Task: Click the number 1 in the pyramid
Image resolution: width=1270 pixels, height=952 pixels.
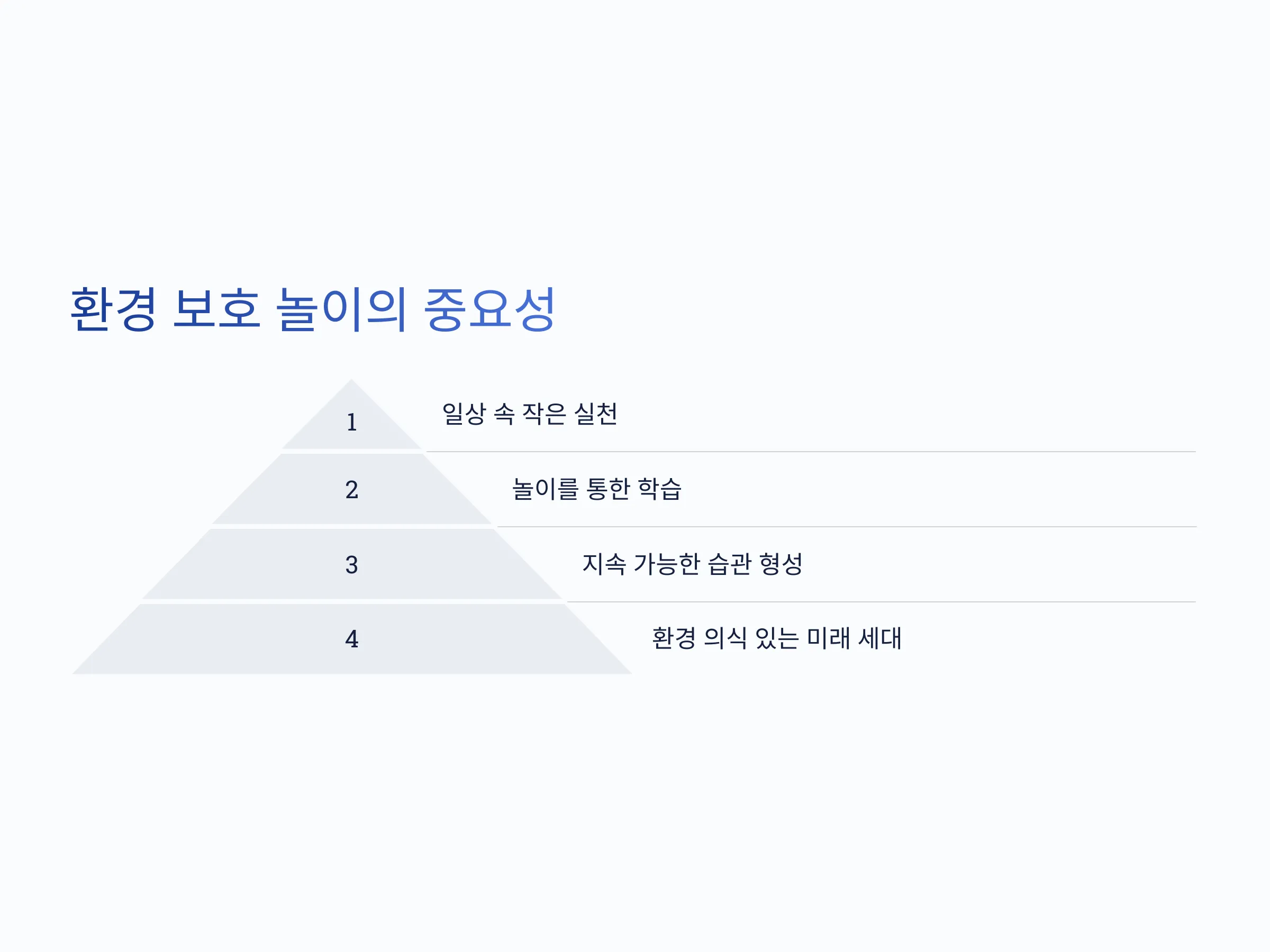Action: 352,423
